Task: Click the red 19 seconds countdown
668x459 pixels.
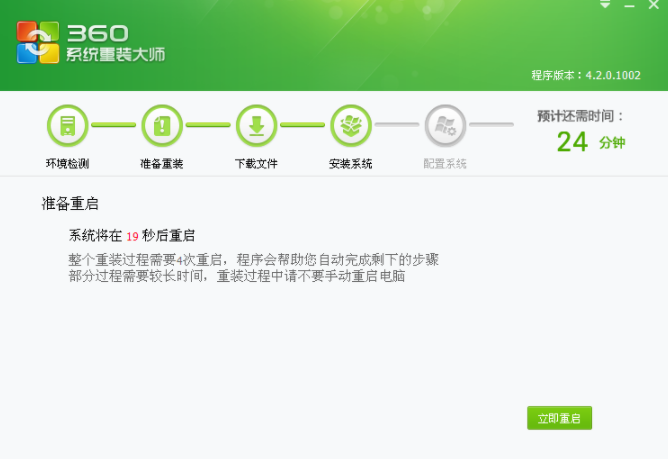Action: 132,237
